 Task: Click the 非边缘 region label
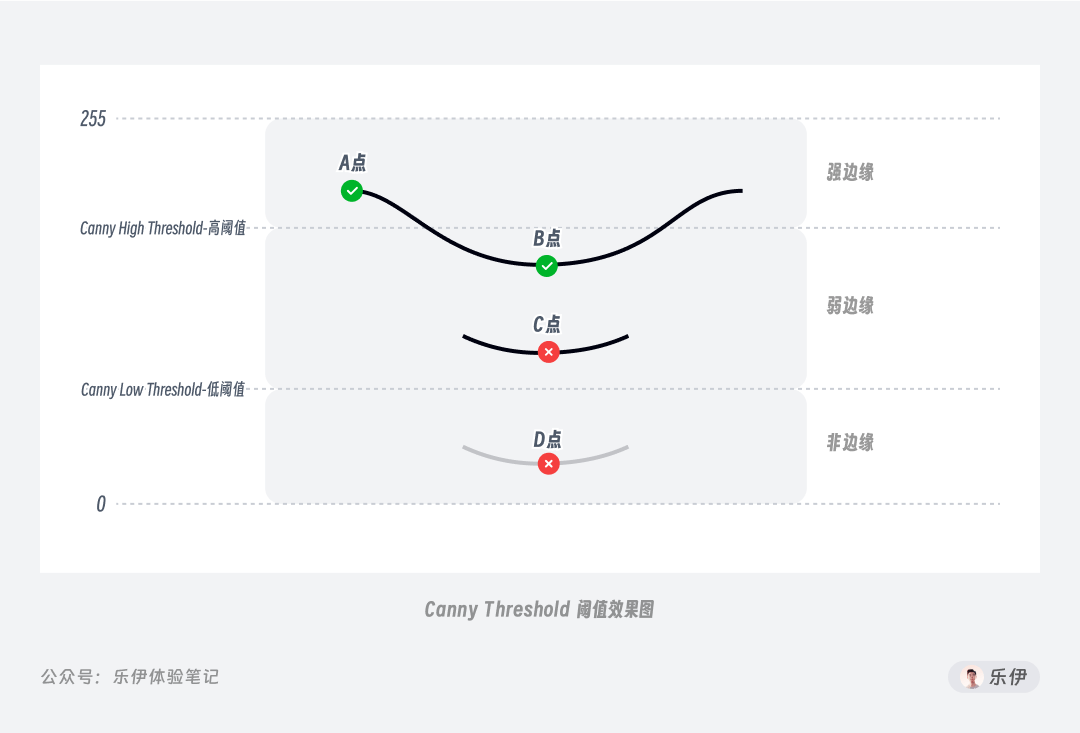850,442
